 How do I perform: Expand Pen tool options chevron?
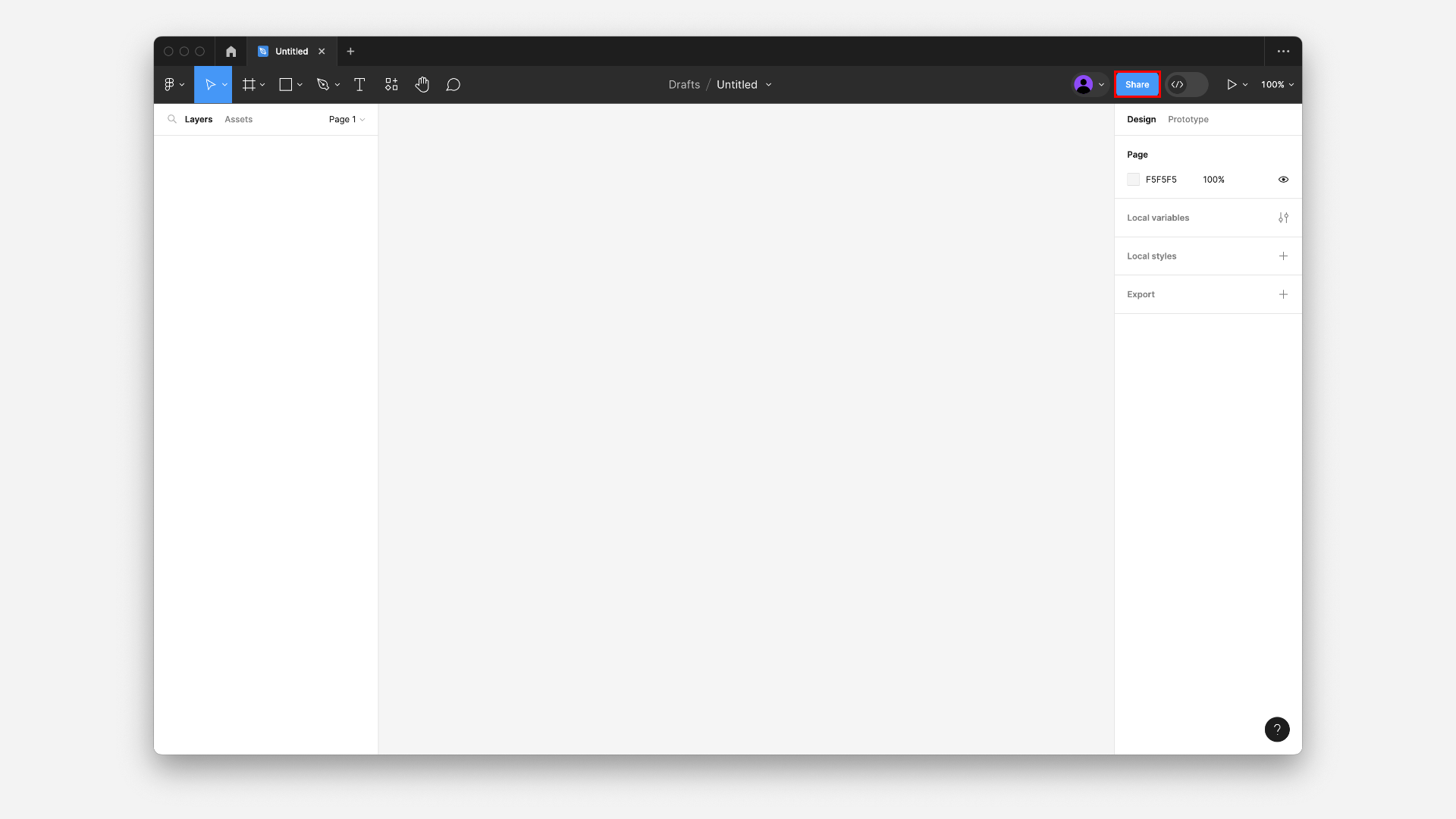pyautogui.click(x=337, y=85)
